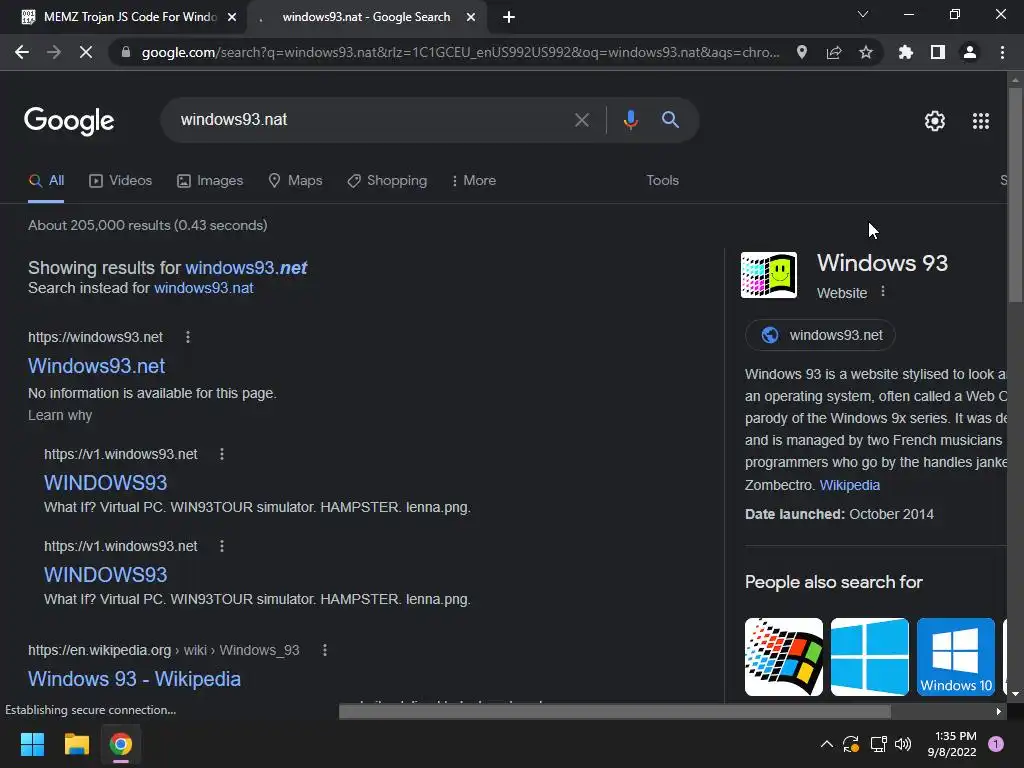
Task: Open the Windows Start button
Action: [x=32, y=744]
